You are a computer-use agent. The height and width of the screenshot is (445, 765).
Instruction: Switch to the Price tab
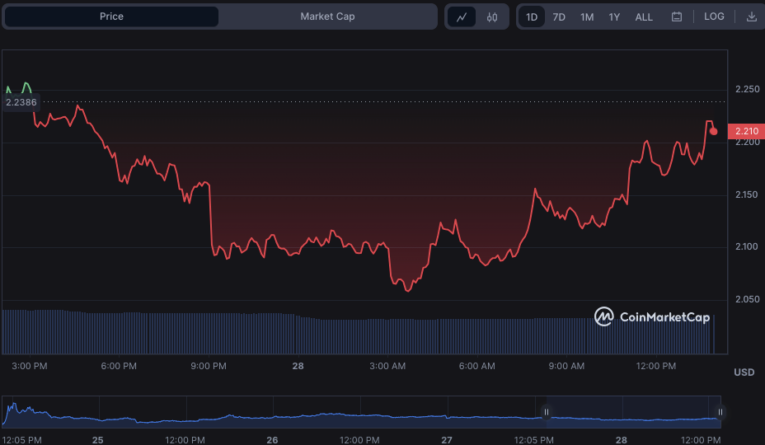[111, 17]
